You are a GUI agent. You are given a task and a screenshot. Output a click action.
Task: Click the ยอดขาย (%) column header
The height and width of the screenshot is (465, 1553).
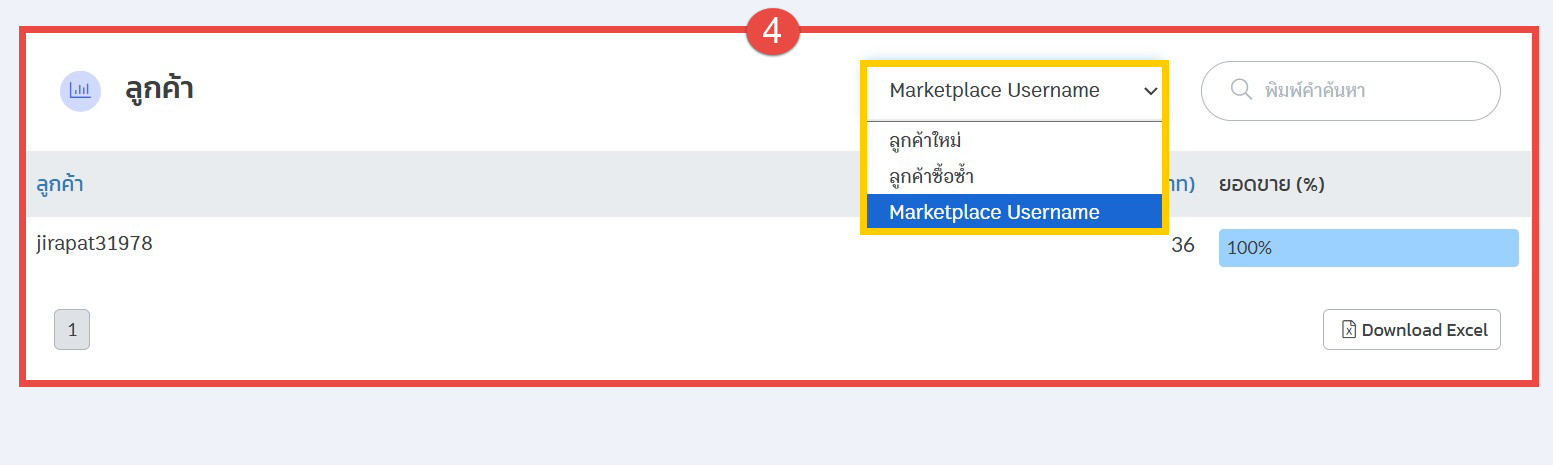pos(1272,184)
